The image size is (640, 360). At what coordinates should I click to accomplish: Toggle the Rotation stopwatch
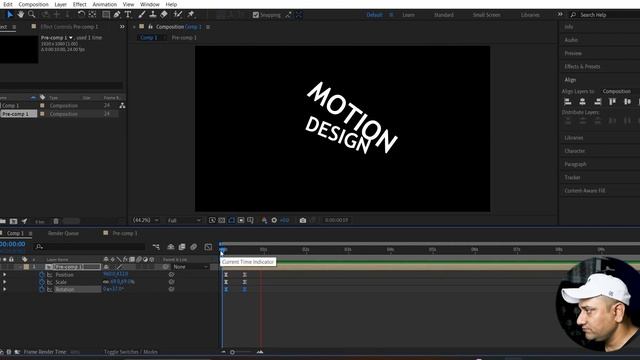coord(42,289)
